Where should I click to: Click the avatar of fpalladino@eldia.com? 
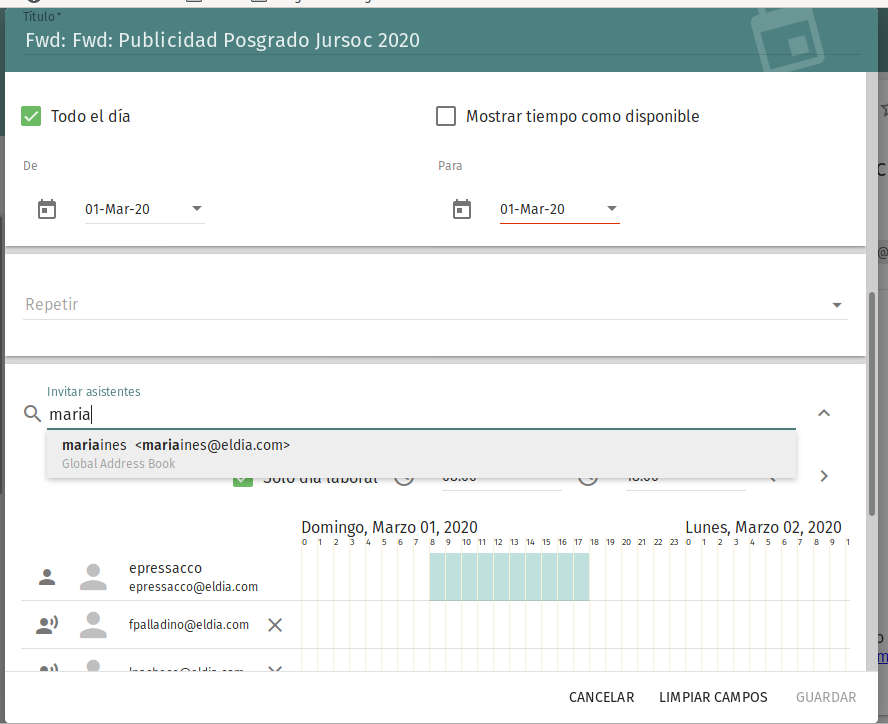(93, 625)
